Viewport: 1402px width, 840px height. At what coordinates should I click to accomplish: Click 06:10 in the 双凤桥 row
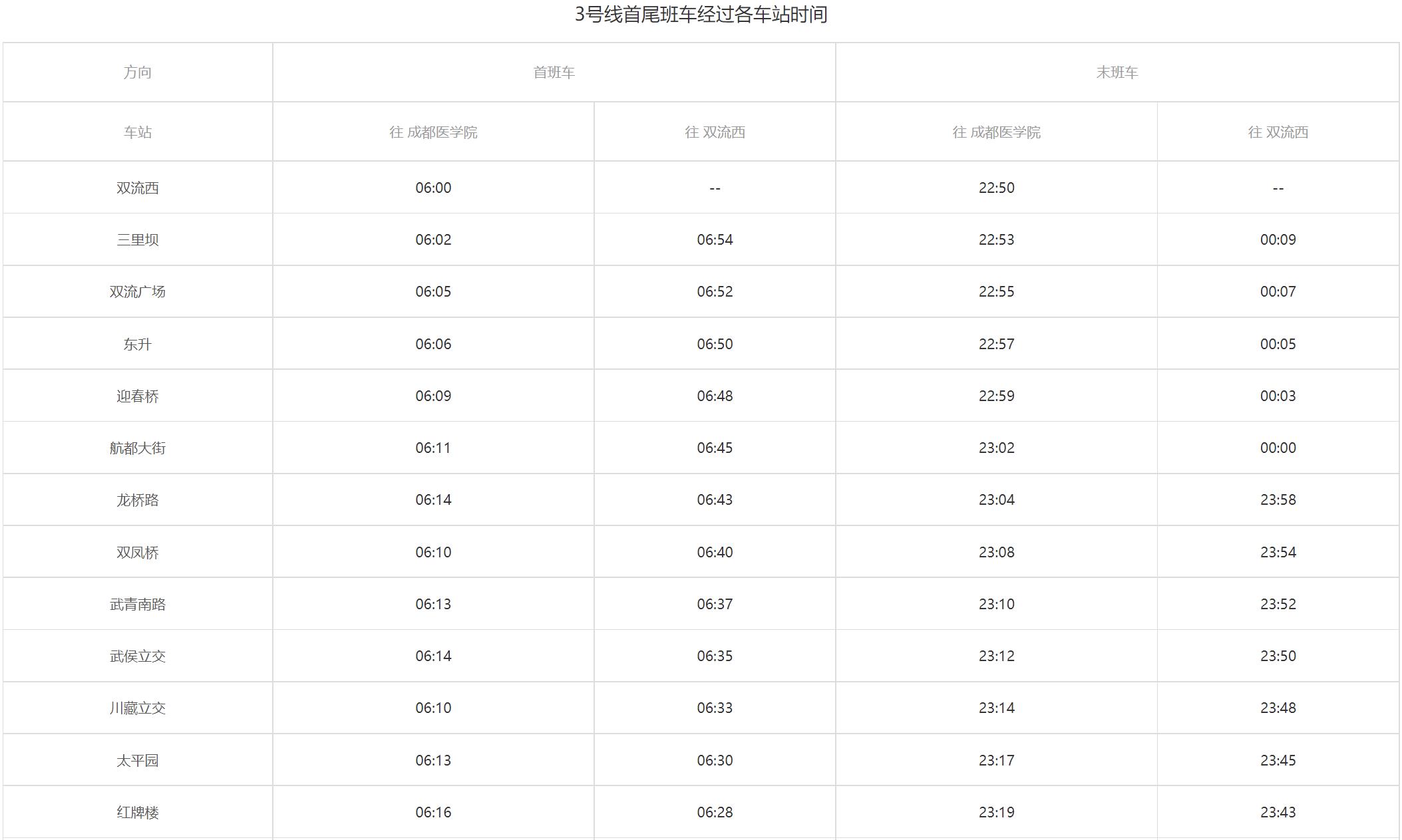433,552
